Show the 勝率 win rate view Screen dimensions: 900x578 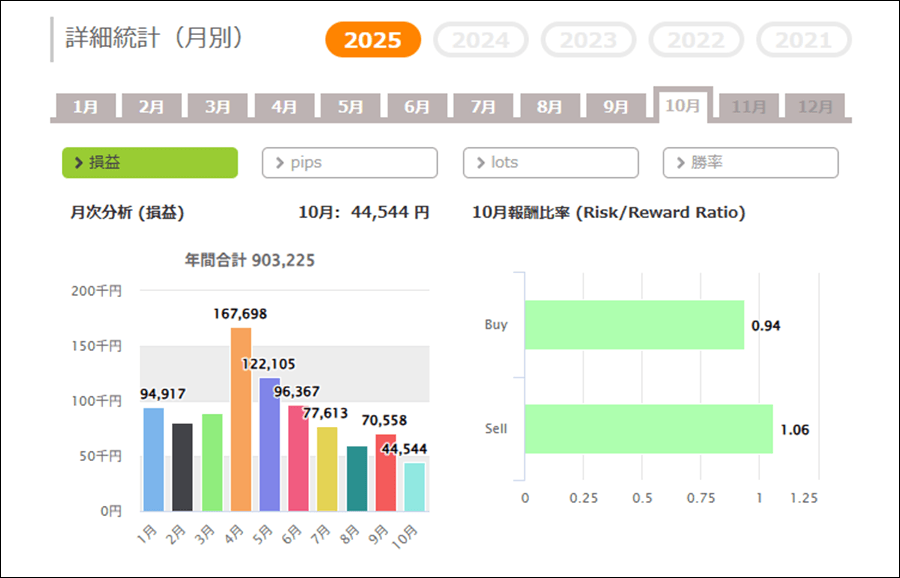point(750,162)
